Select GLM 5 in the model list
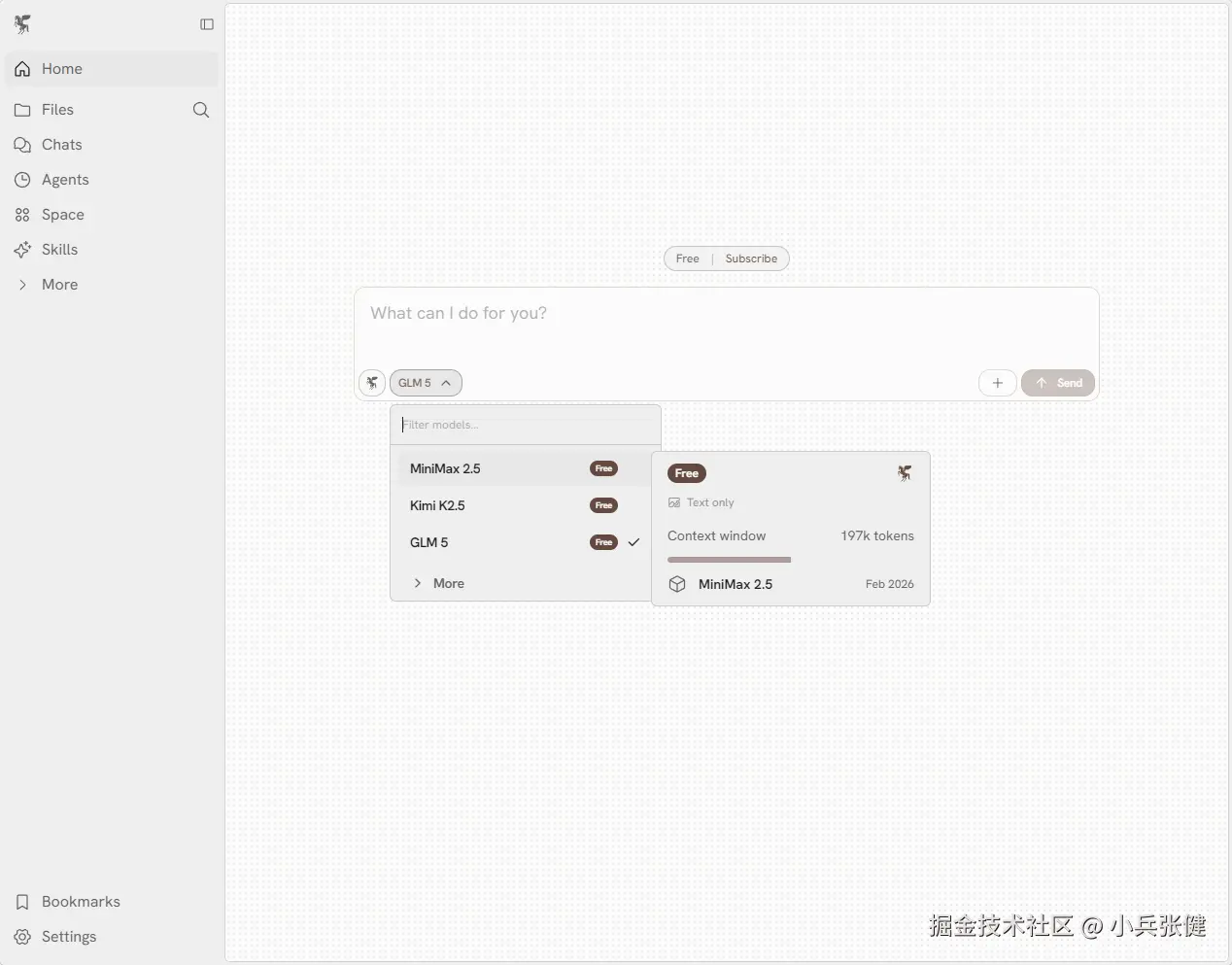 coord(525,542)
